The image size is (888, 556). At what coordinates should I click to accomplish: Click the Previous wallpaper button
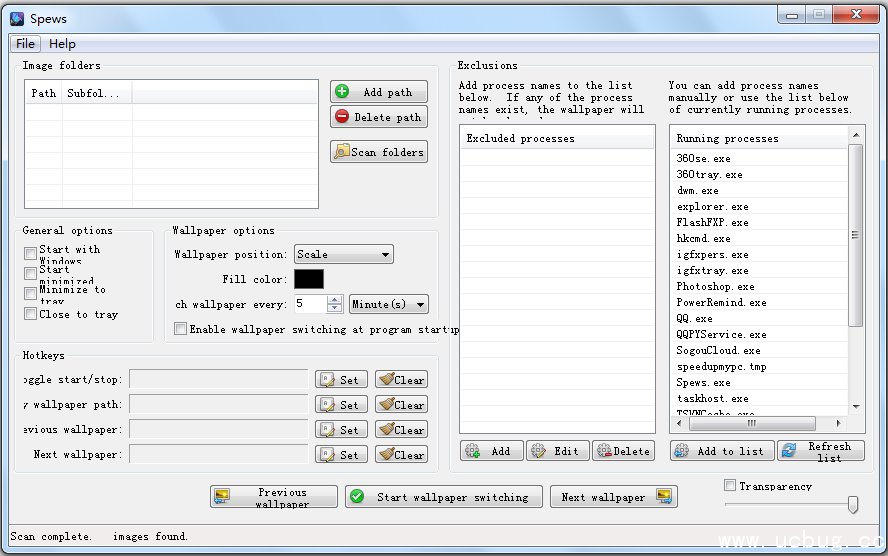click(273, 497)
